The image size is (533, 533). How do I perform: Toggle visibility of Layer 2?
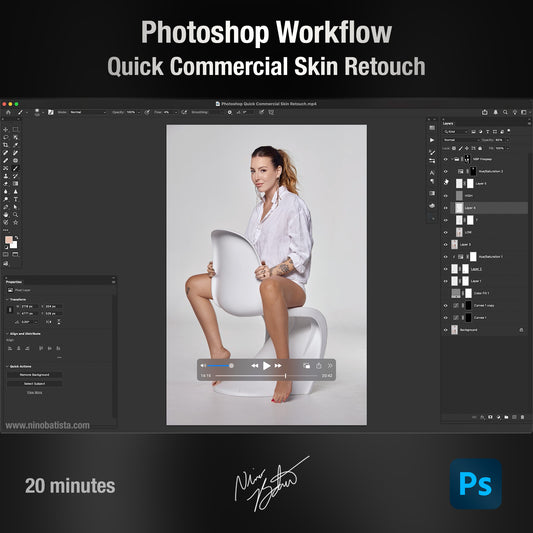tap(446, 269)
